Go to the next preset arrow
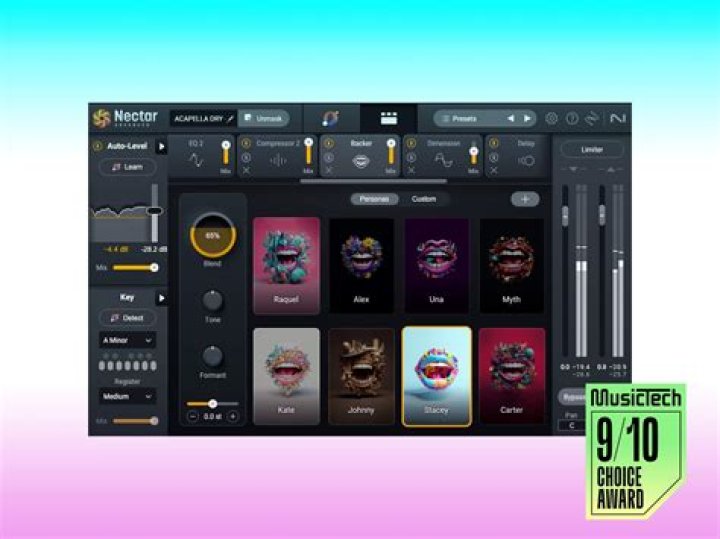720x539 pixels. coord(527,118)
